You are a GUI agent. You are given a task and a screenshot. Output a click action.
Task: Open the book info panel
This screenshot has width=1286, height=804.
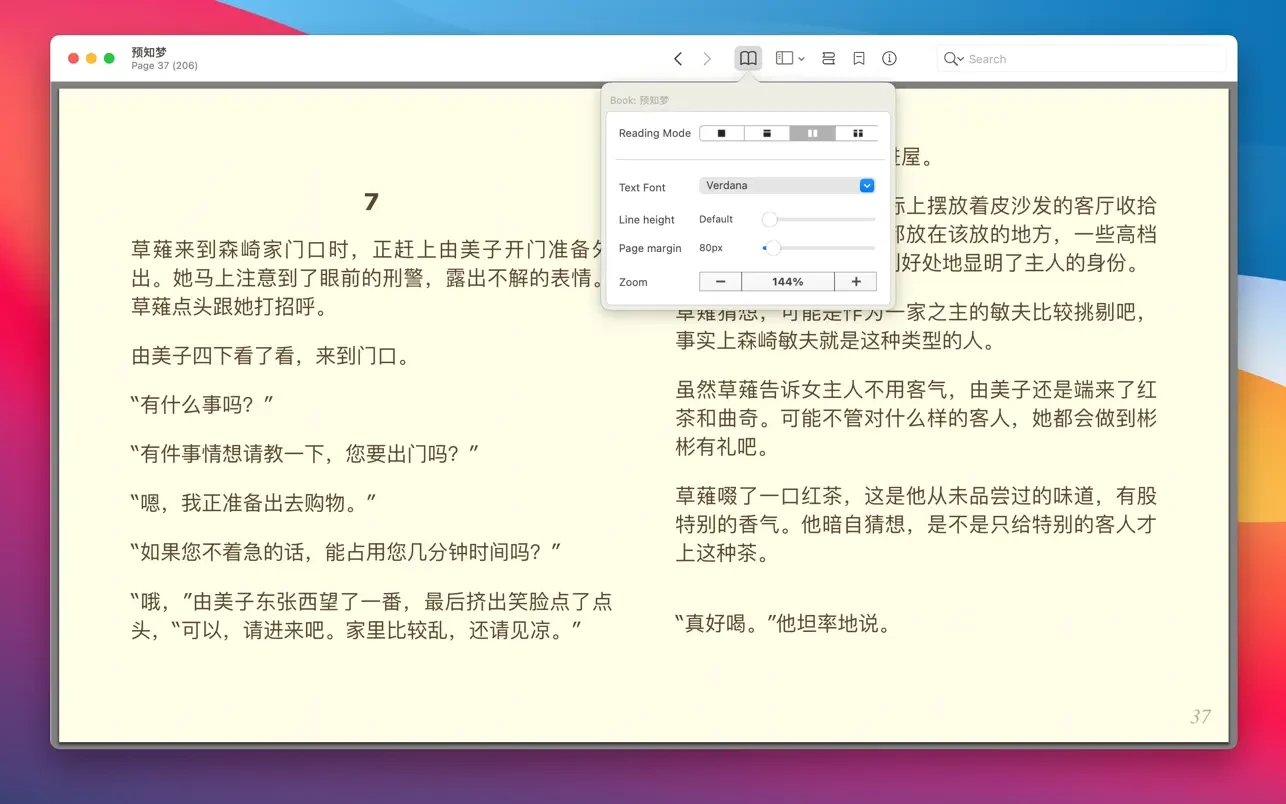(889, 59)
